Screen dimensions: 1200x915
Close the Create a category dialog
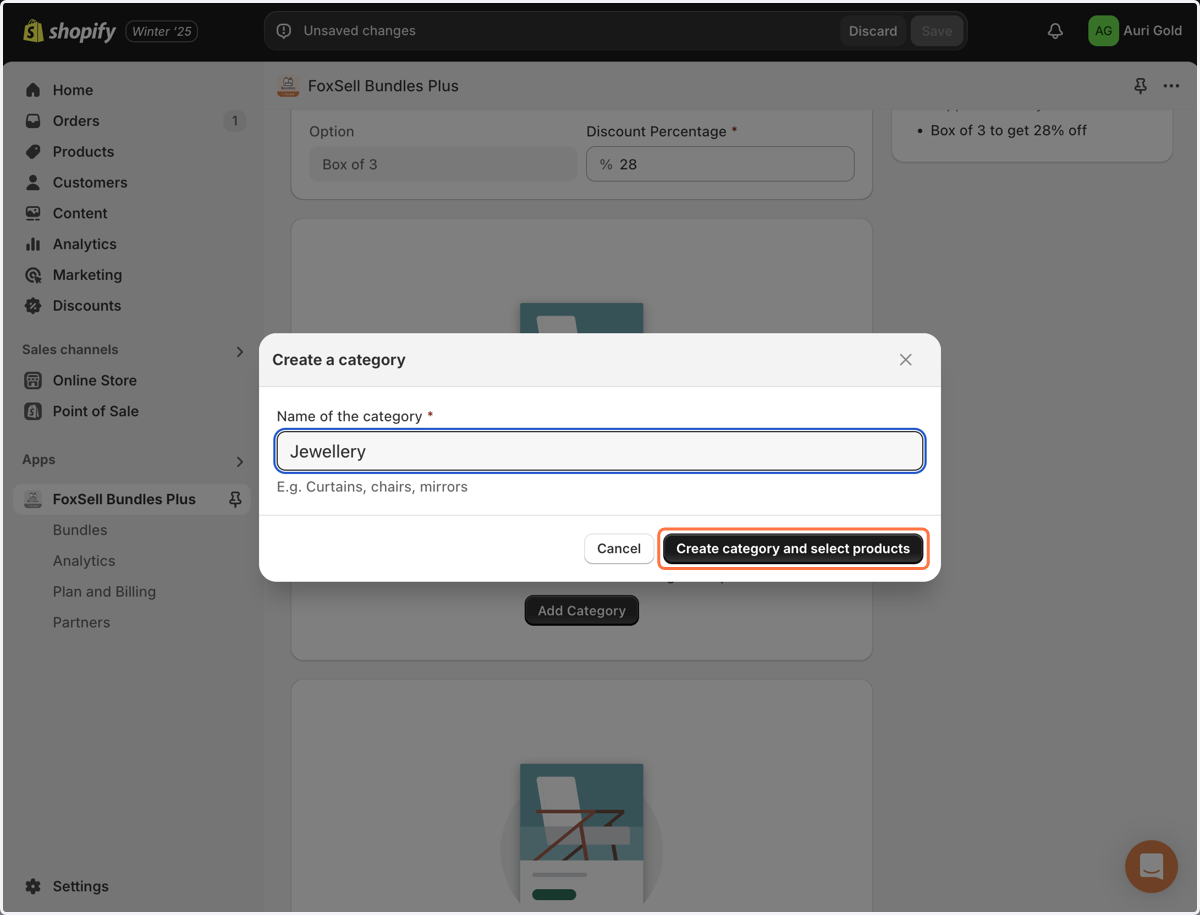[x=905, y=360]
